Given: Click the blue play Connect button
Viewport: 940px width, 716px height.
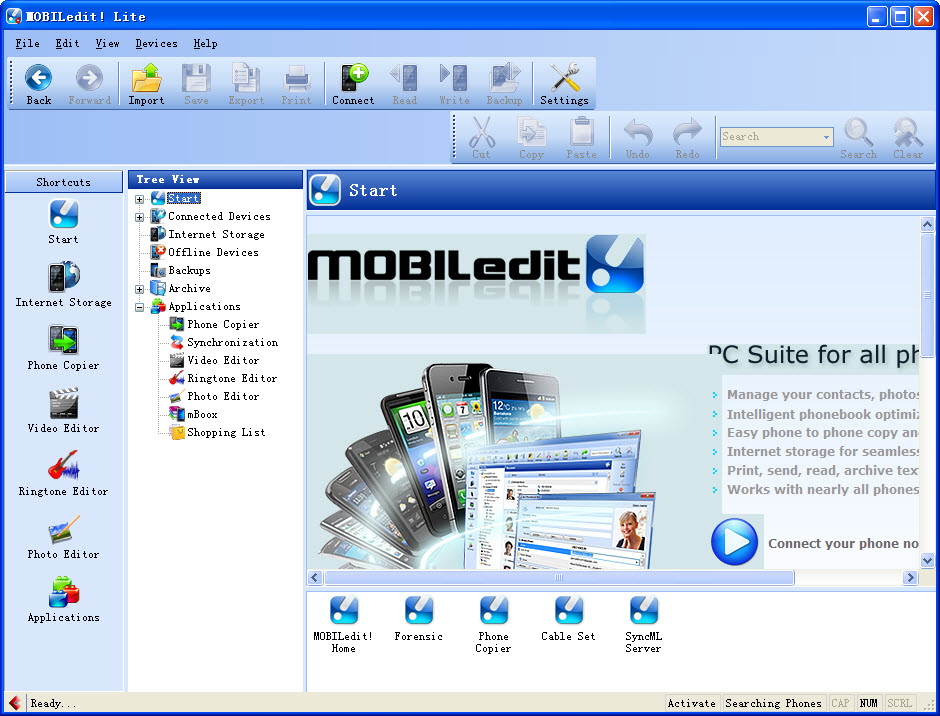Looking at the screenshot, I should pyautogui.click(x=734, y=541).
